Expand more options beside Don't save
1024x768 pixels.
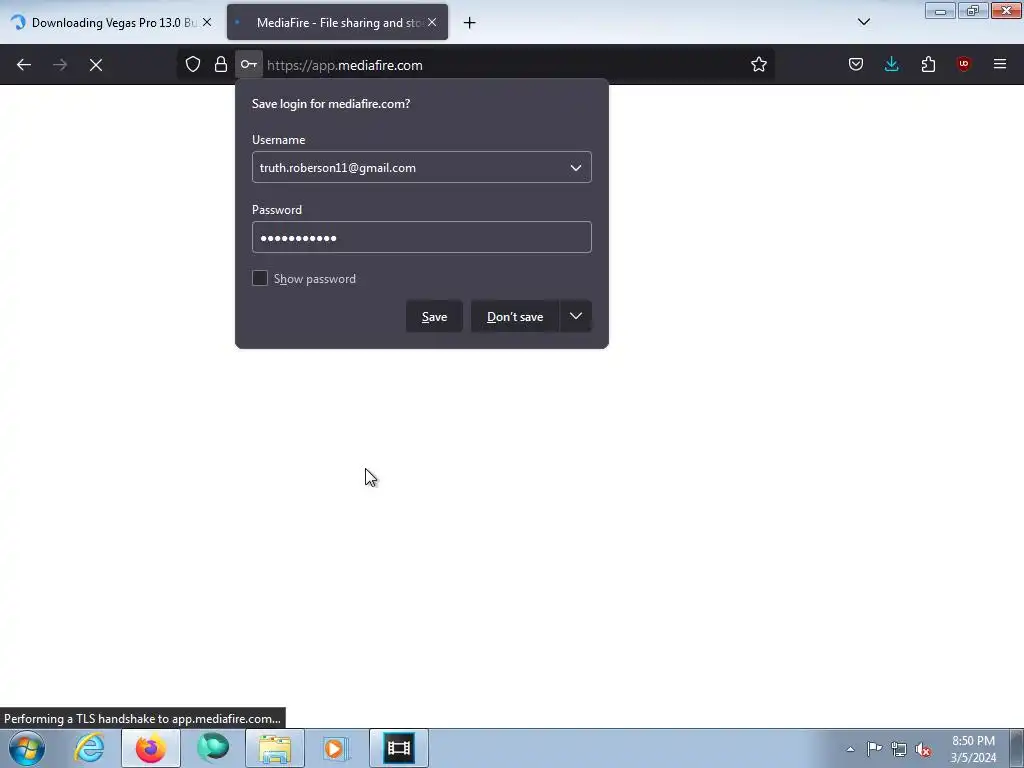(575, 317)
